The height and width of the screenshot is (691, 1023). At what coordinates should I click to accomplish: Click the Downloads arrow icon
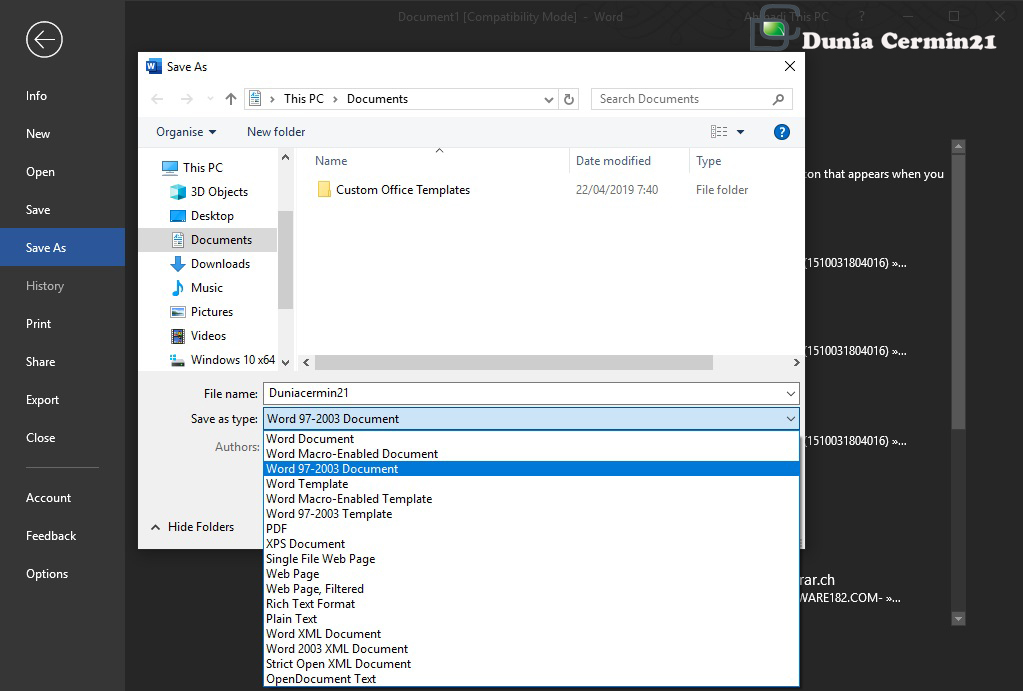pos(177,264)
